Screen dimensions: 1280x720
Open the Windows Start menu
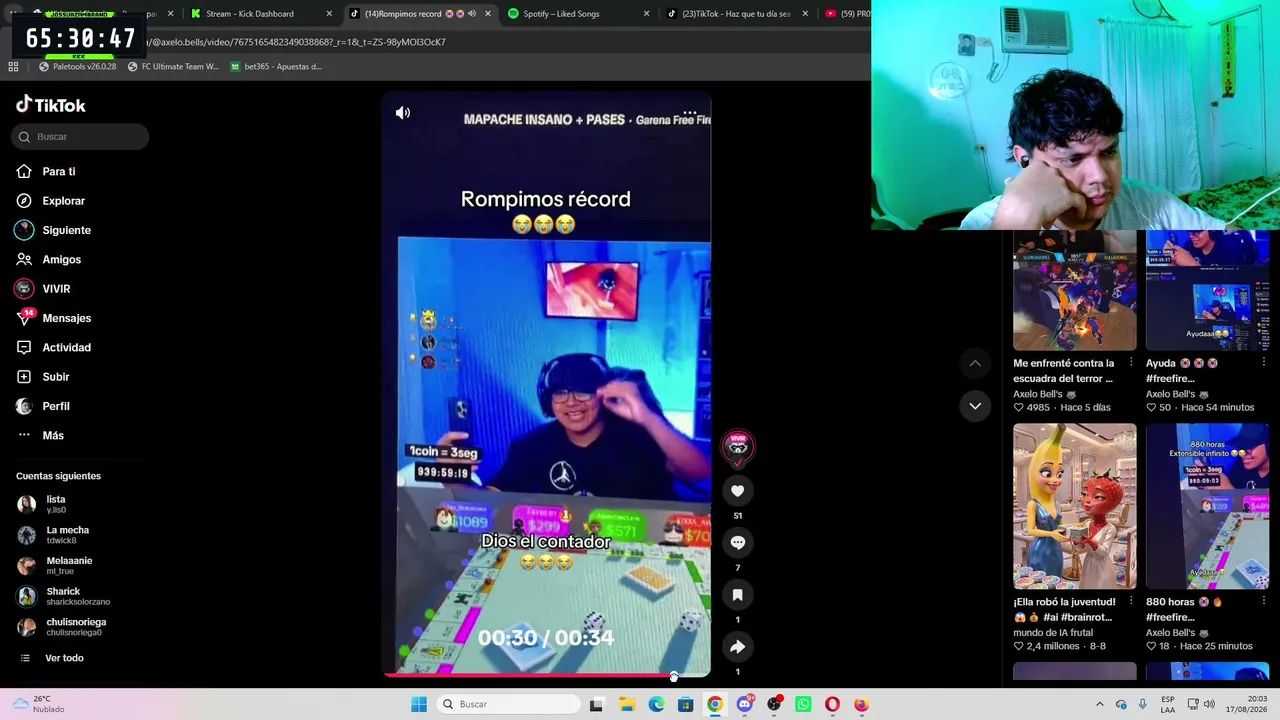coord(419,705)
